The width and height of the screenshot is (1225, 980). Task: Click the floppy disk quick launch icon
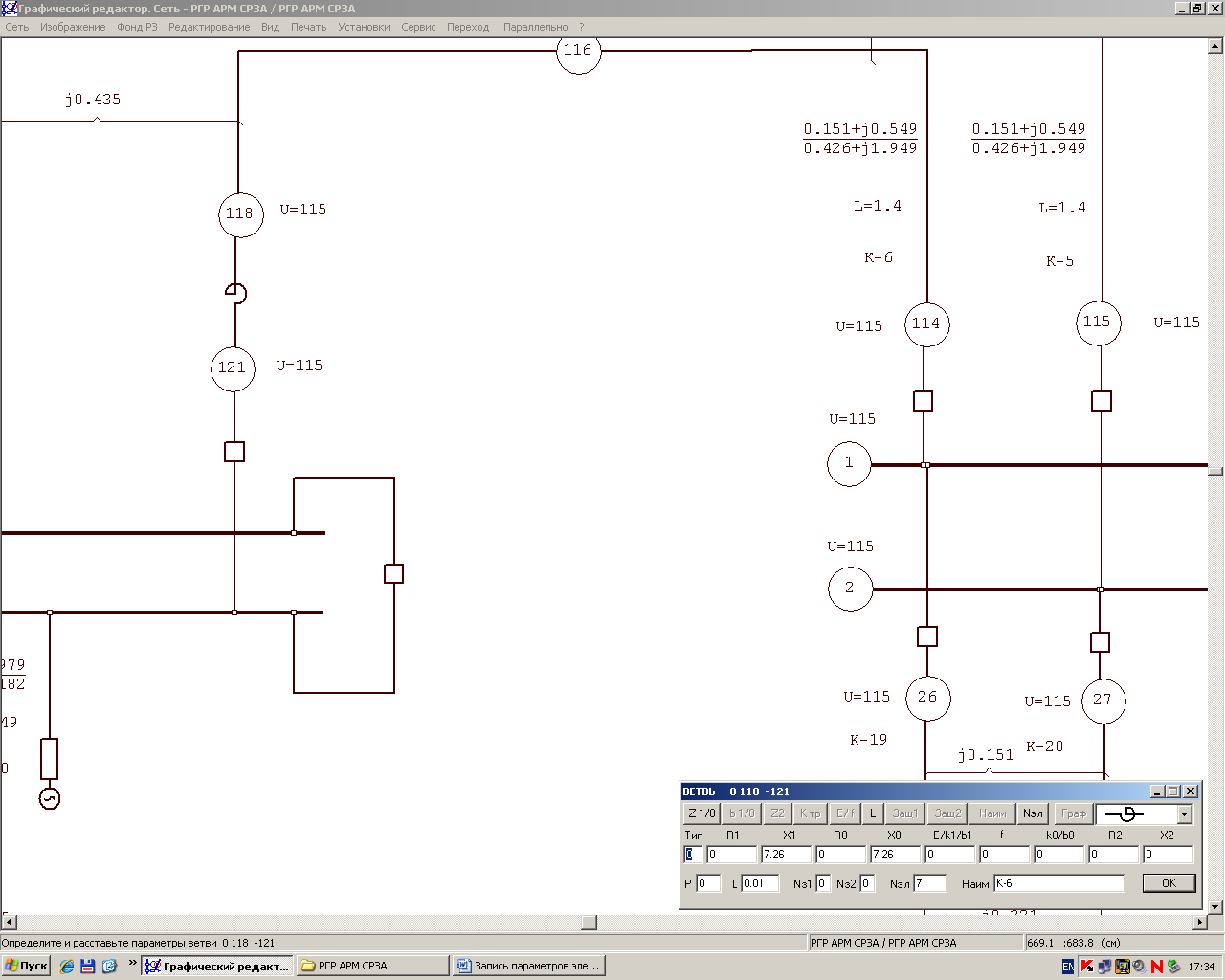tap(88, 967)
